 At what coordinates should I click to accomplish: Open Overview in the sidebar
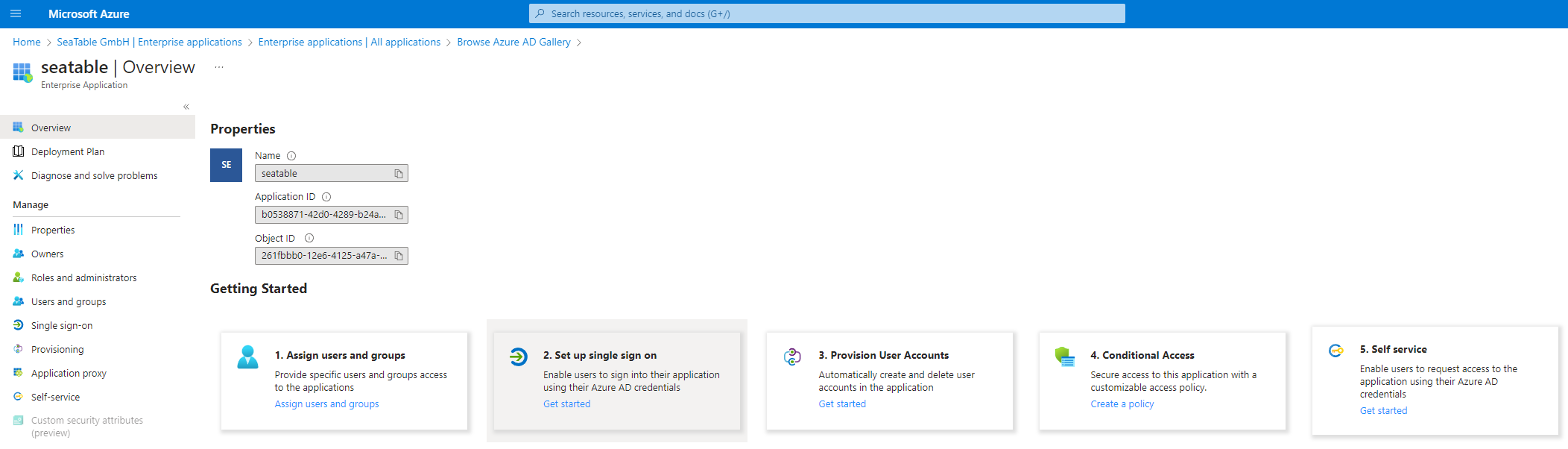[98, 128]
